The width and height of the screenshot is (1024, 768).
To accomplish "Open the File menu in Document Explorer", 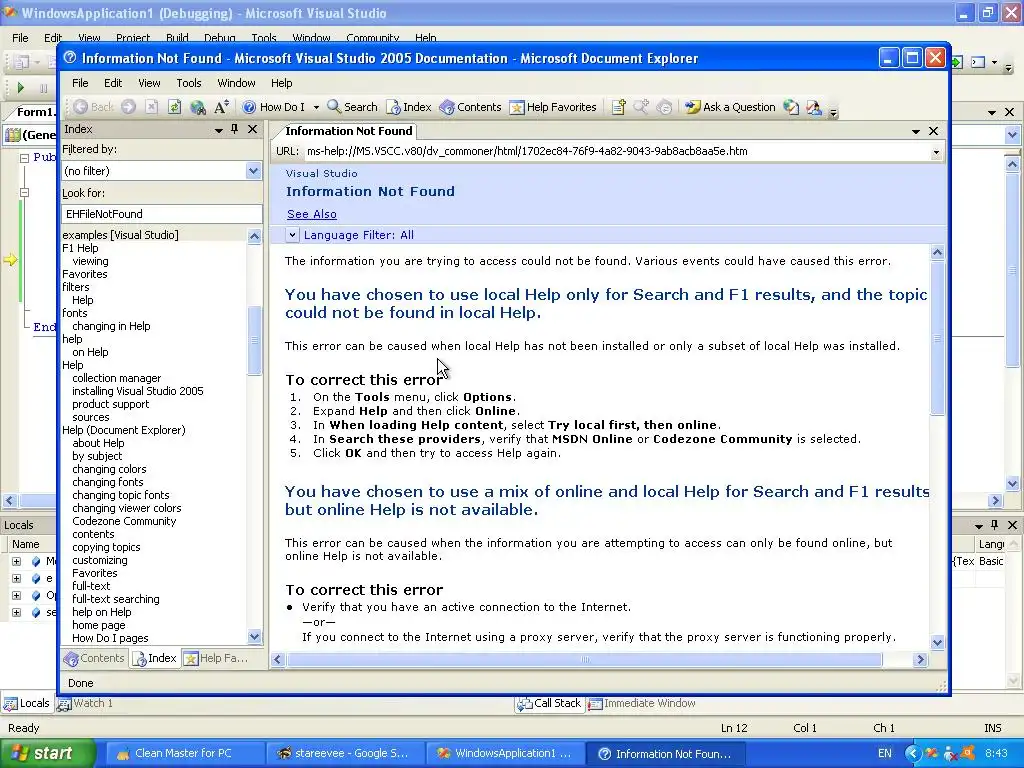I will (80, 83).
